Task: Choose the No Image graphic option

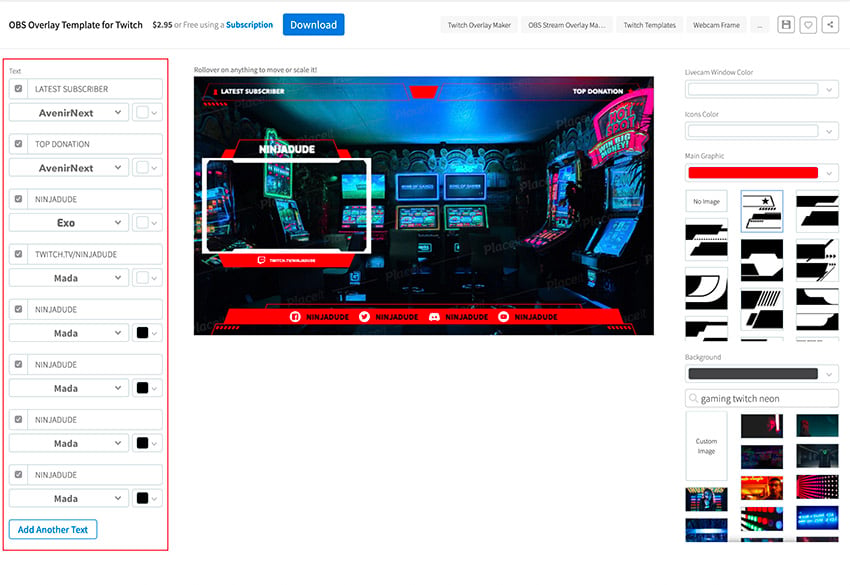Action: (706, 201)
